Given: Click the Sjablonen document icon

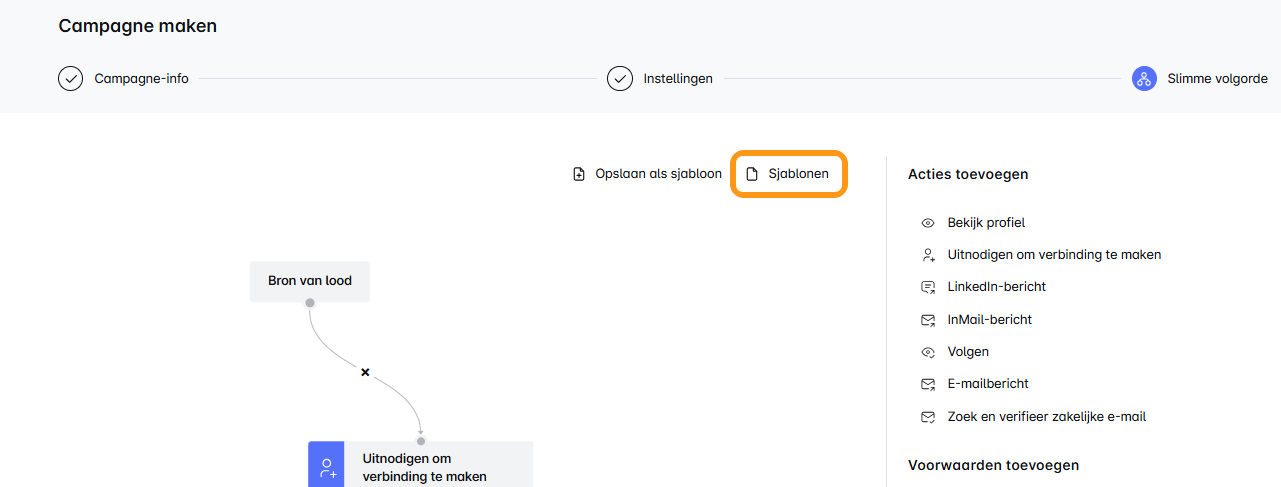Looking at the screenshot, I should click(x=753, y=174).
